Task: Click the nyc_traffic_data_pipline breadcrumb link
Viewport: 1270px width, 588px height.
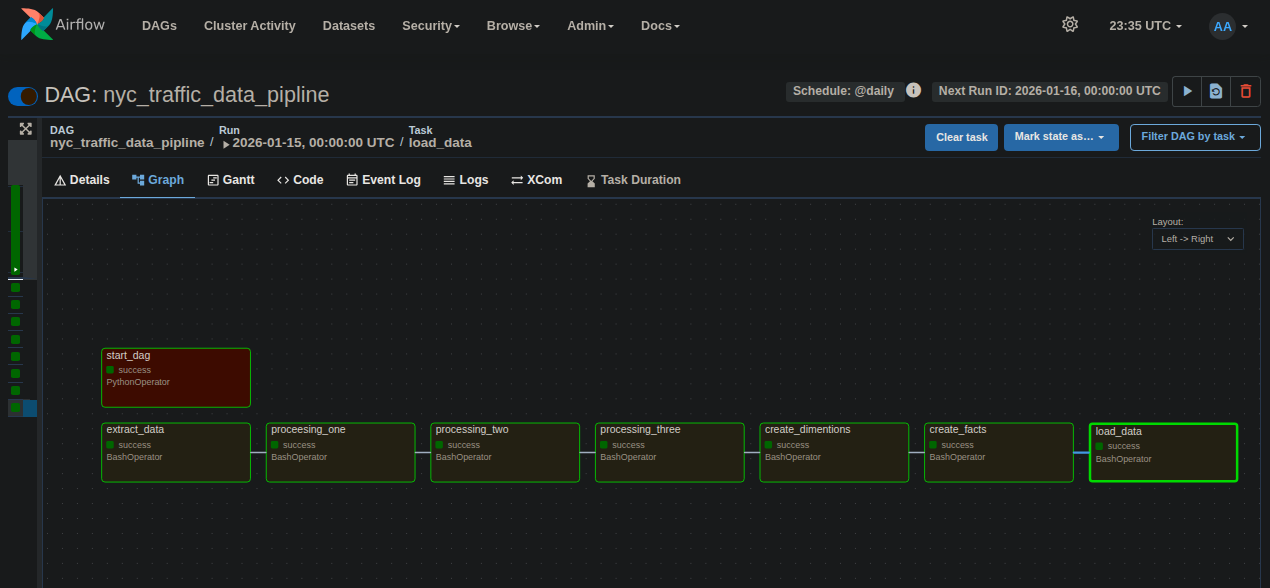Action: pyautogui.click(x=127, y=143)
